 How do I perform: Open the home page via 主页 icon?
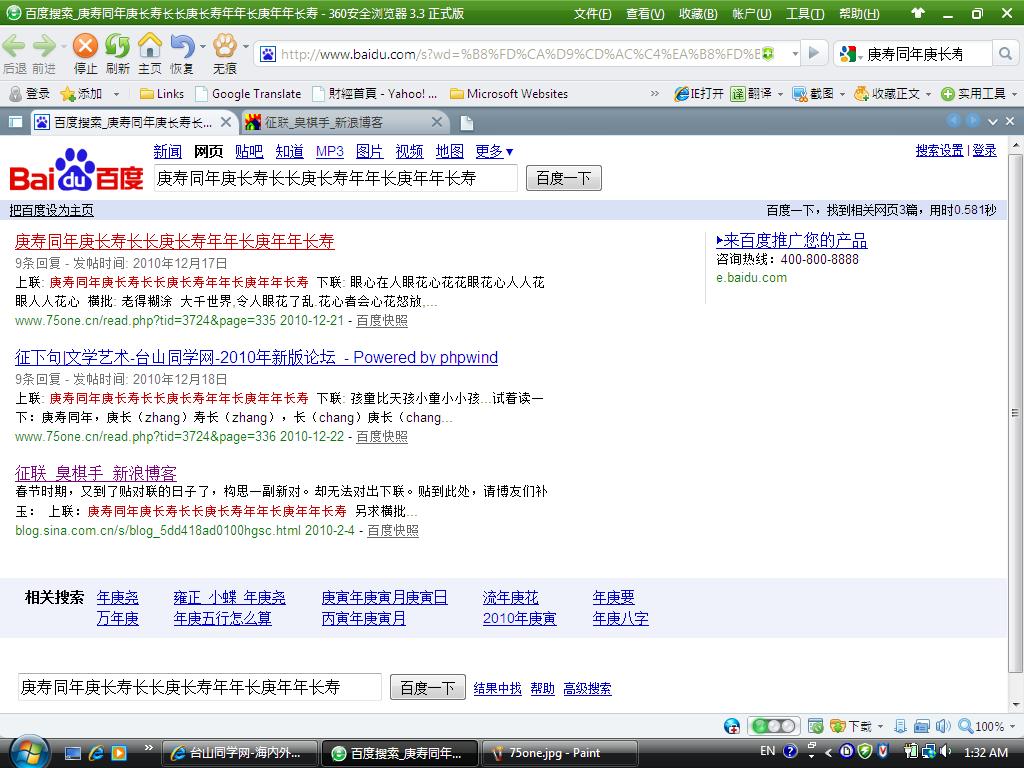point(150,46)
